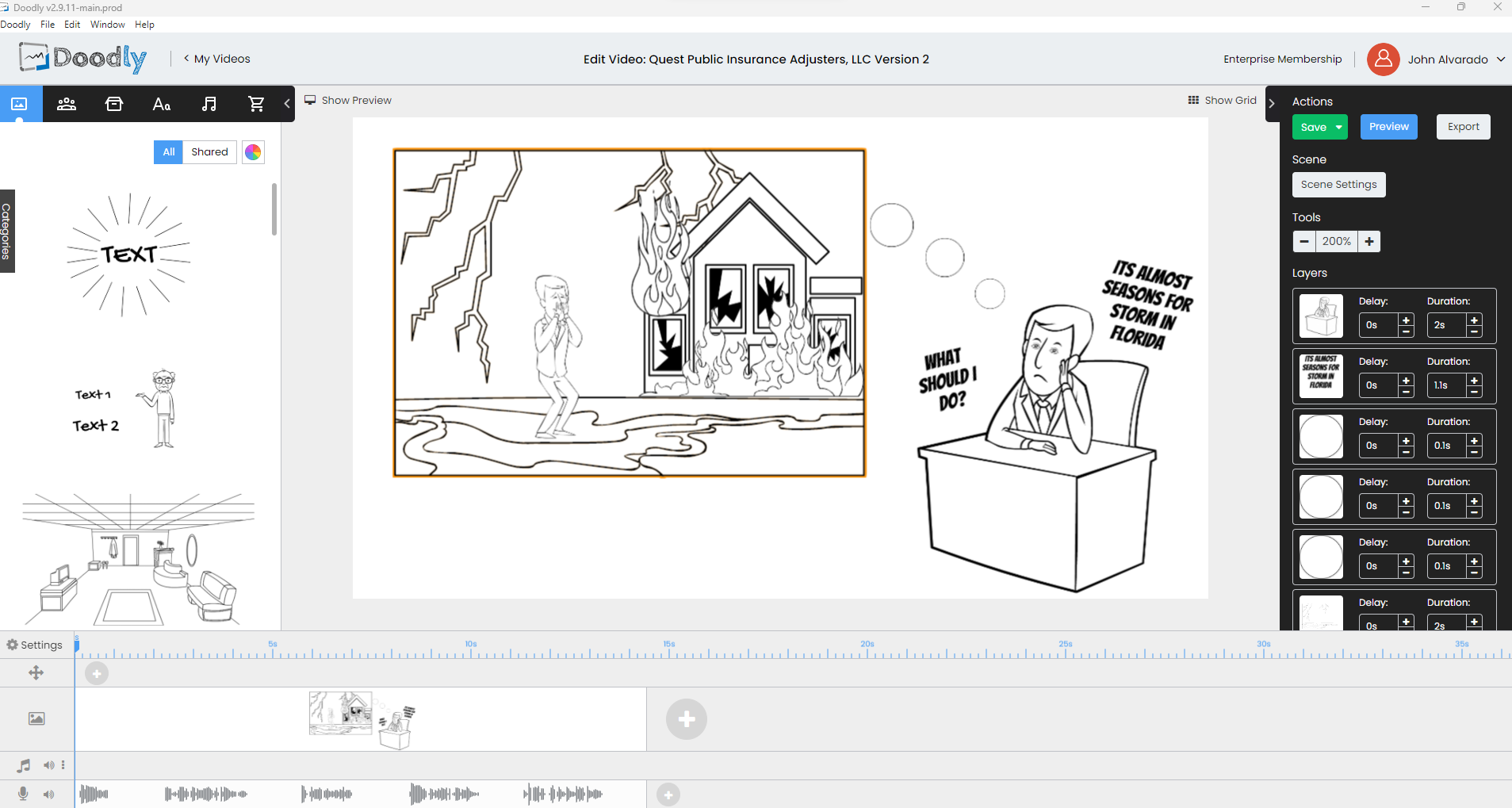Viewport: 1512px width, 808px height.
Task: Mute the music track volume
Action: coord(49,765)
